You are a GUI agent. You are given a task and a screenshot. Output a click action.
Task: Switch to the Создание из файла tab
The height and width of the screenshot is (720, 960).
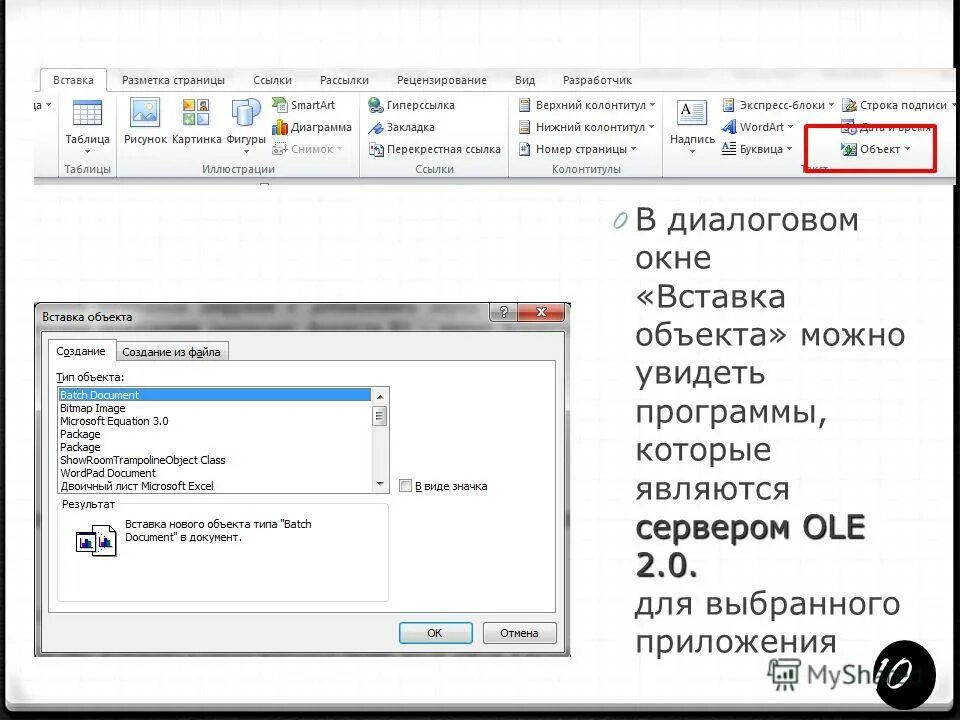click(174, 351)
